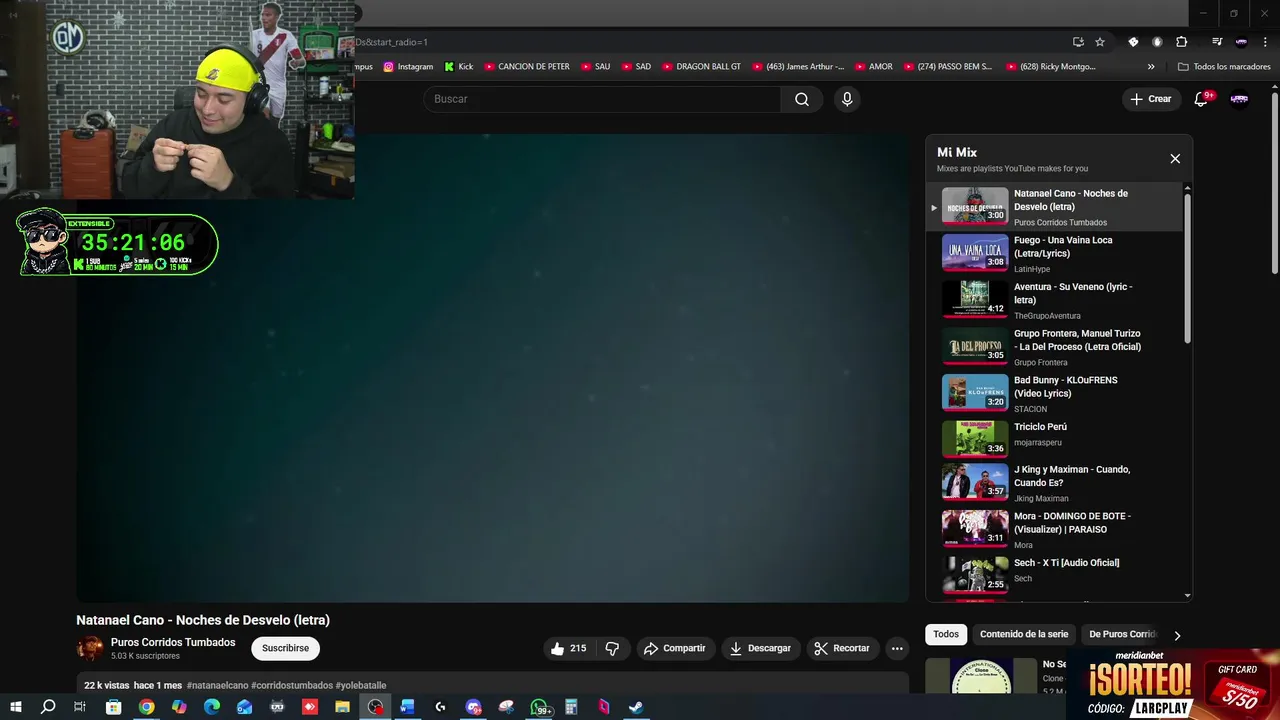Open WhatsApp from the taskbar

[x=539, y=707]
